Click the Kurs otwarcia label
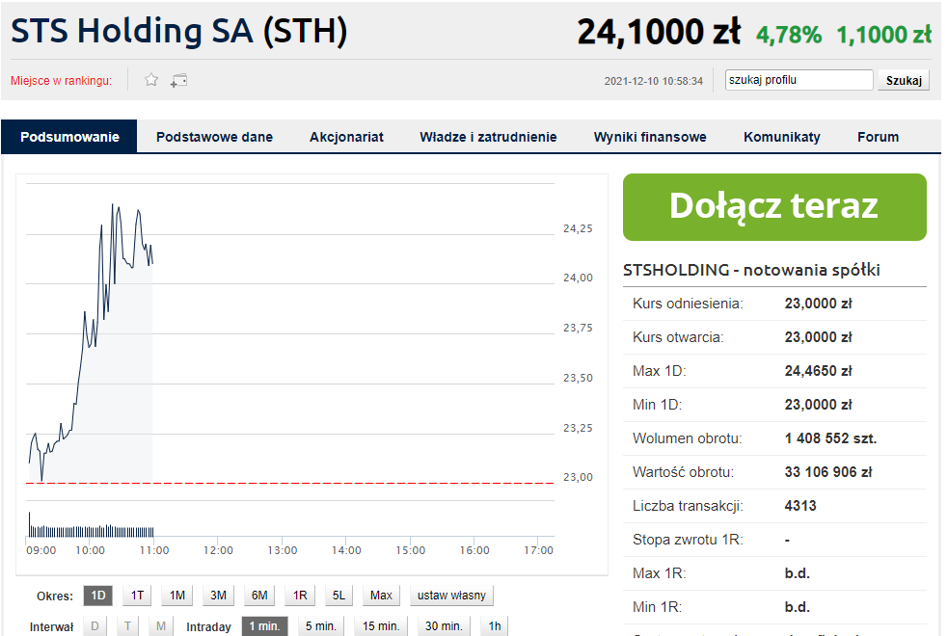This screenshot has width=948, height=636. 678,337
